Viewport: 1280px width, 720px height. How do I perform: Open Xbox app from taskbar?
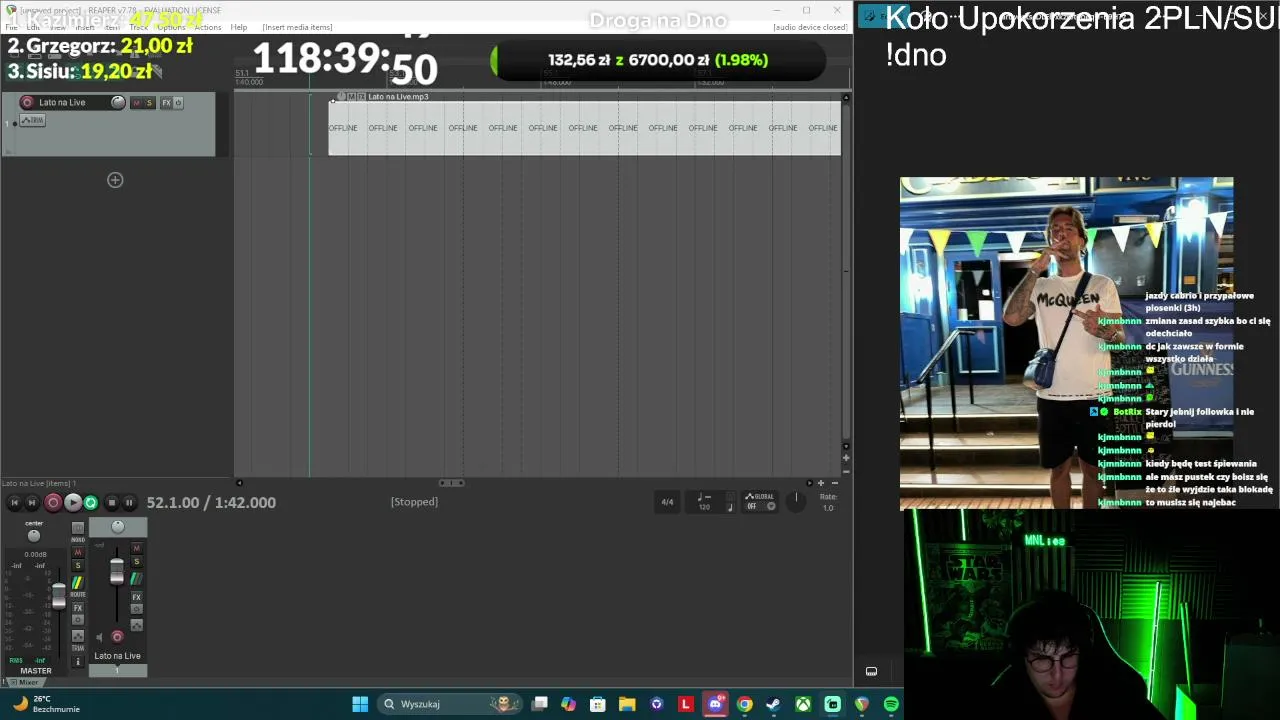803,704
